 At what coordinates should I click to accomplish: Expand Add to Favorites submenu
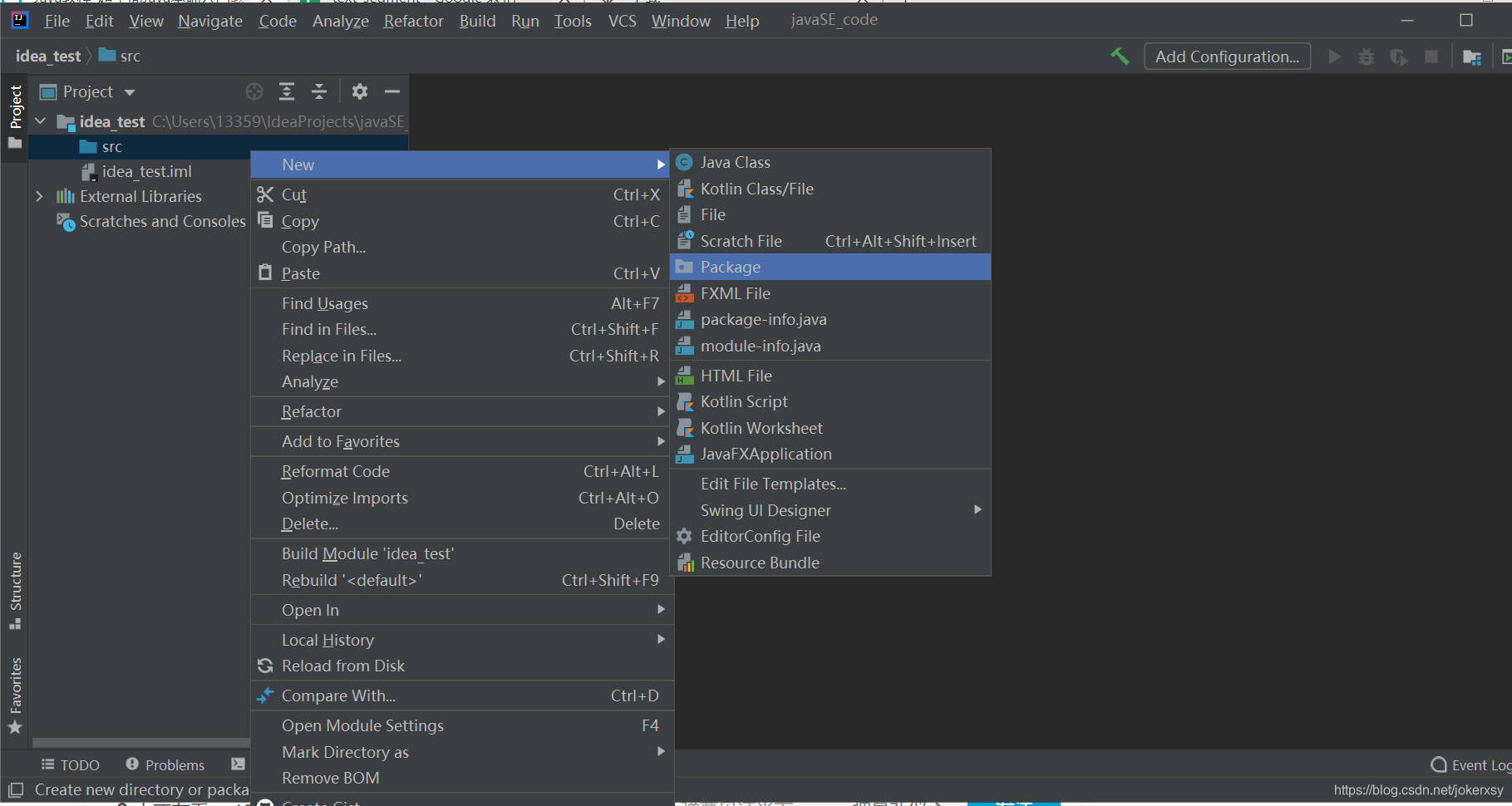[460, 441]
